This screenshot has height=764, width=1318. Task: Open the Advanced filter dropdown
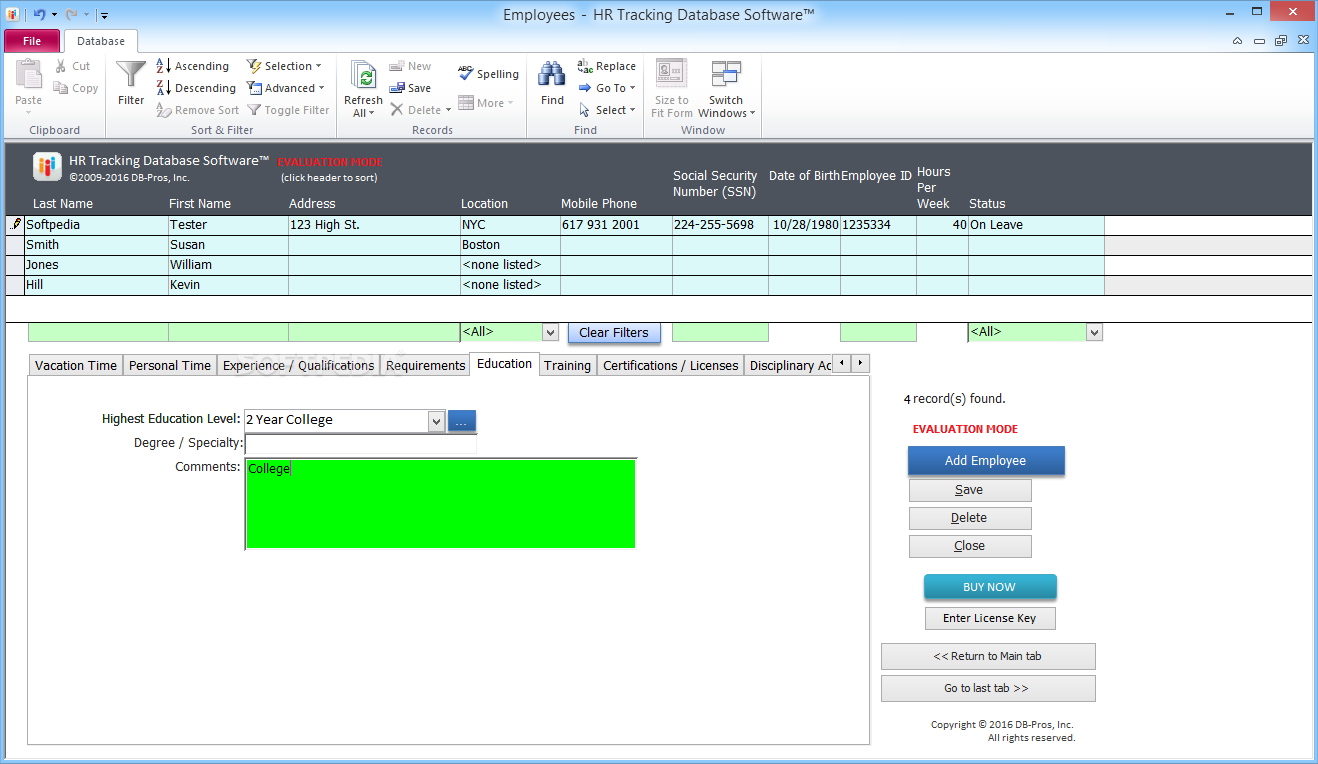click(x=286, y=88)
